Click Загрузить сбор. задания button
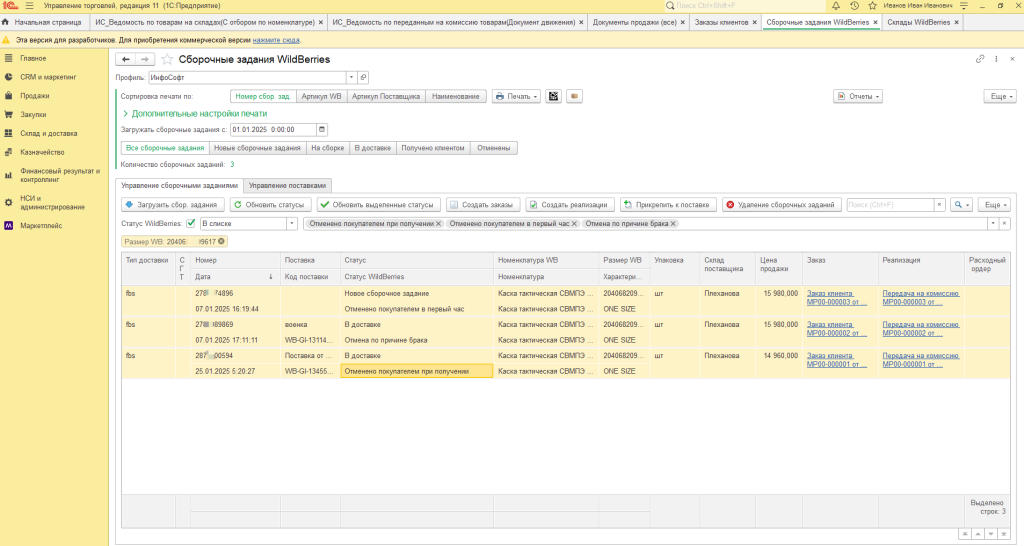Screen dimensions: 1024x546 173,204
